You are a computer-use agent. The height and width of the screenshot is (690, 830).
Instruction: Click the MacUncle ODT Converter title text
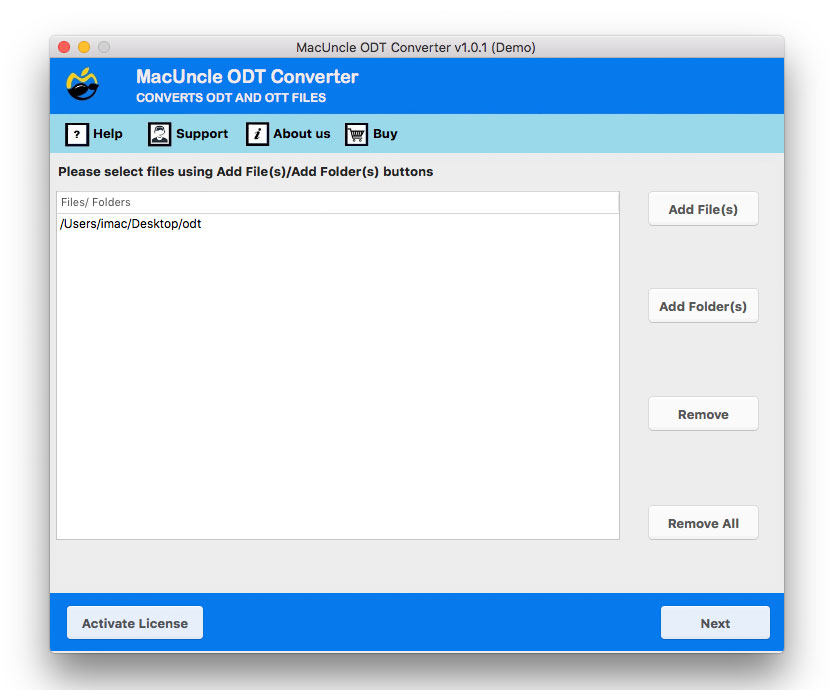point(247,76)
